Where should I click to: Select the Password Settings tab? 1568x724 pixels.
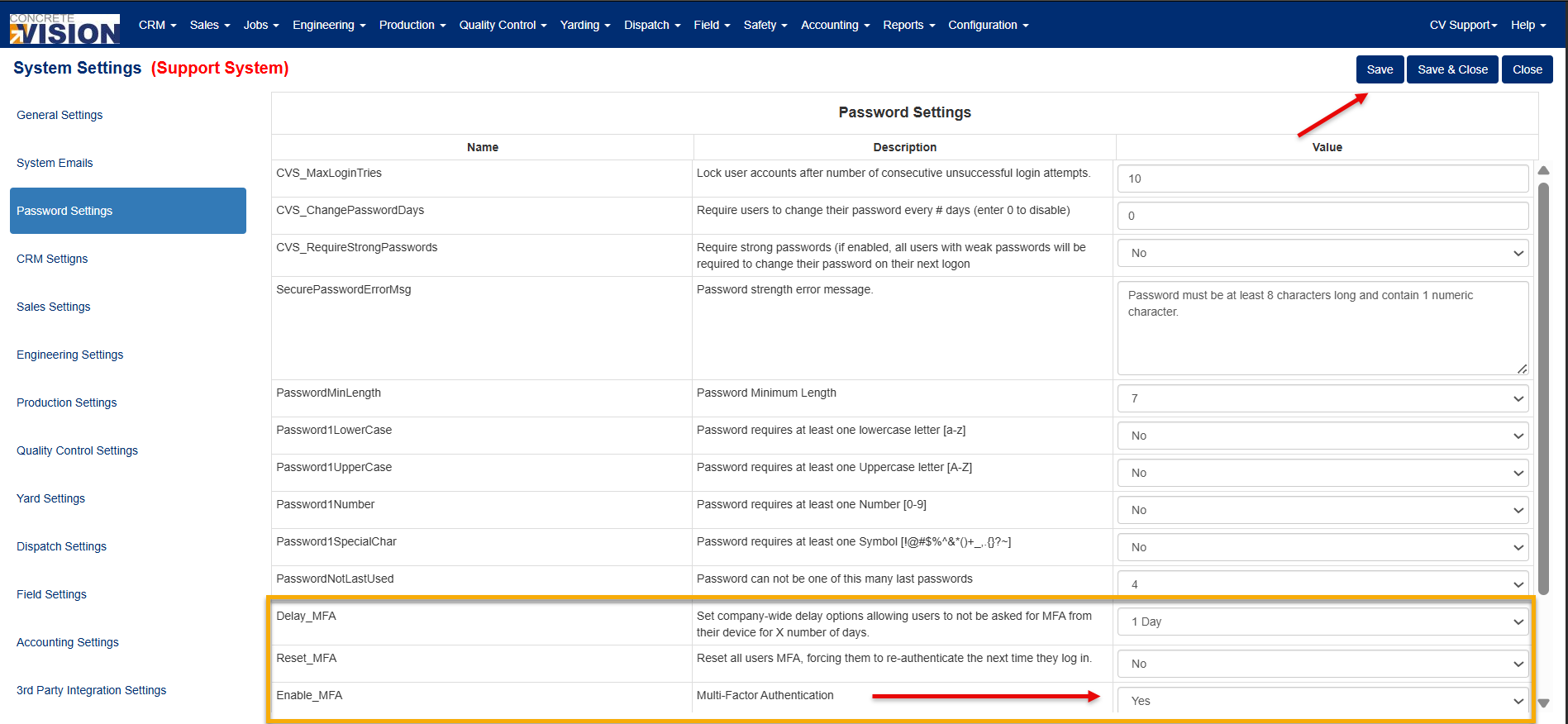128,211
